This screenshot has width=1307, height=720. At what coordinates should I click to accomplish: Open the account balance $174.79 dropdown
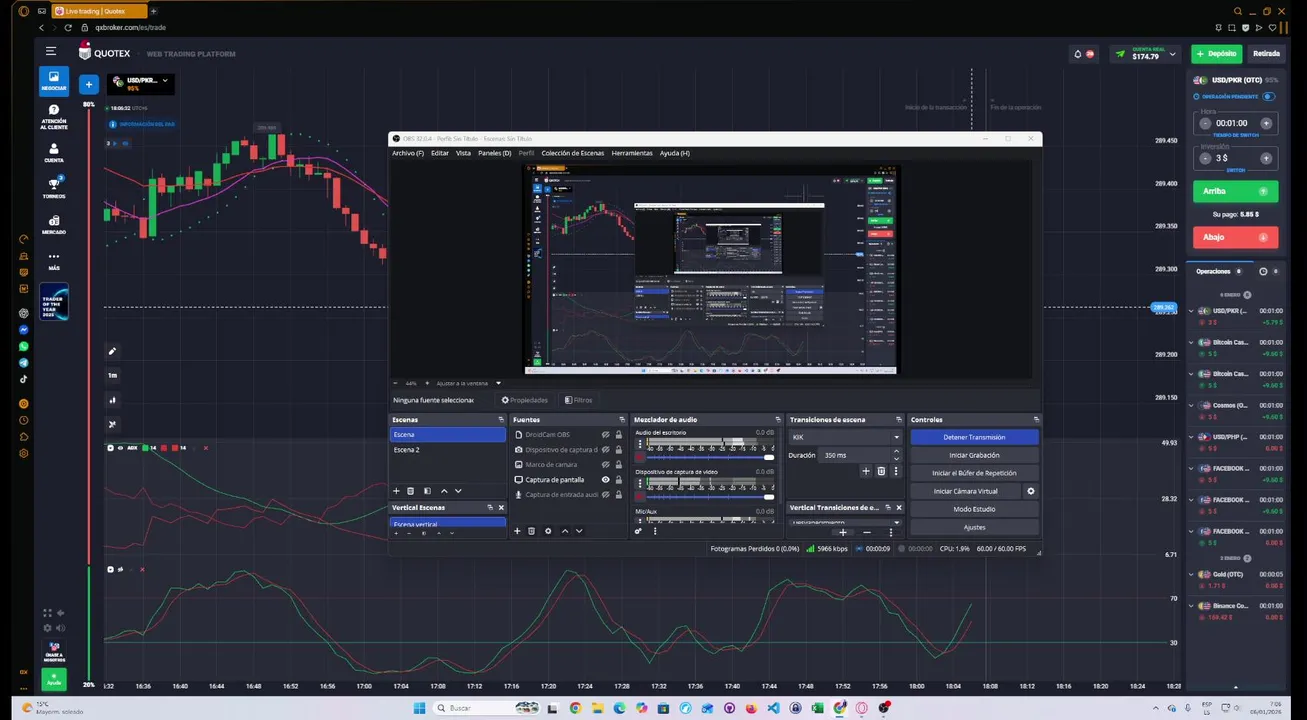(x=1147, y=54)
